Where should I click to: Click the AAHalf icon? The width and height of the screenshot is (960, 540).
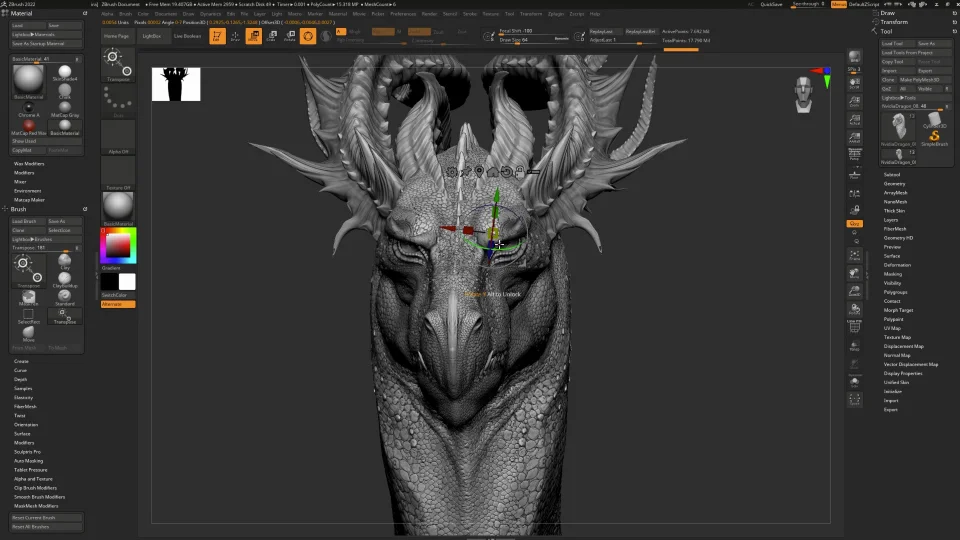[855, 138]
